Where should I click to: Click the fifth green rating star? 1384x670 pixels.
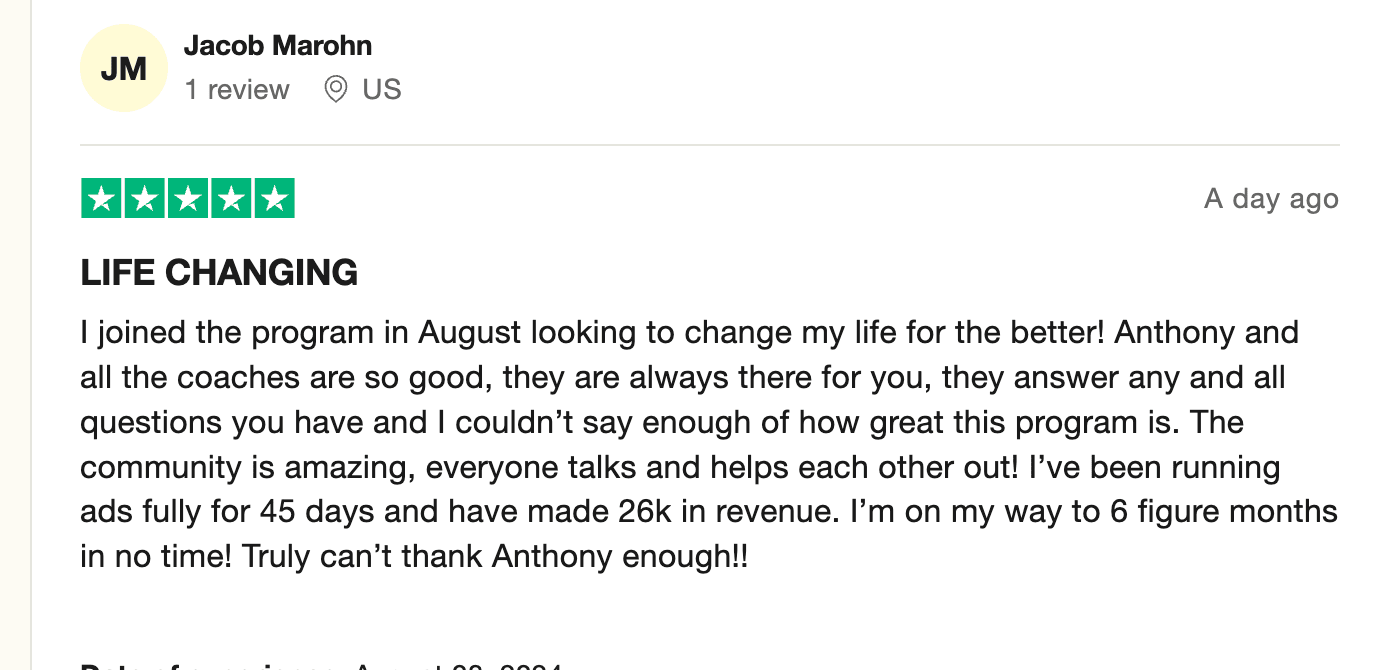tap(273, 198)
